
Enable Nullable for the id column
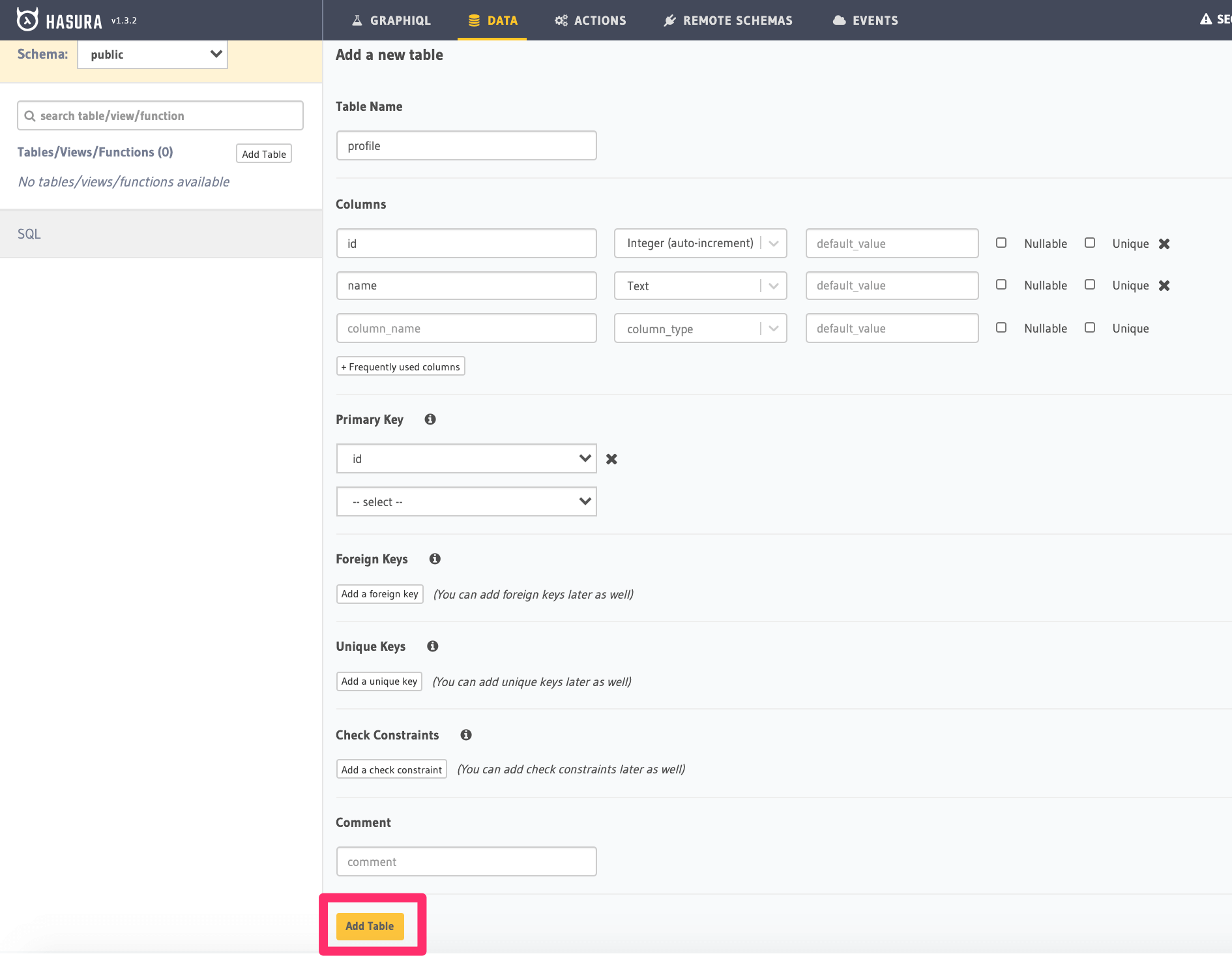point(1001,243)
